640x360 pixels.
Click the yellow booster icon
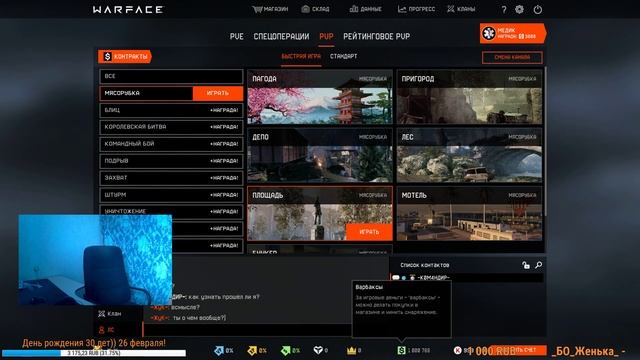252,351
